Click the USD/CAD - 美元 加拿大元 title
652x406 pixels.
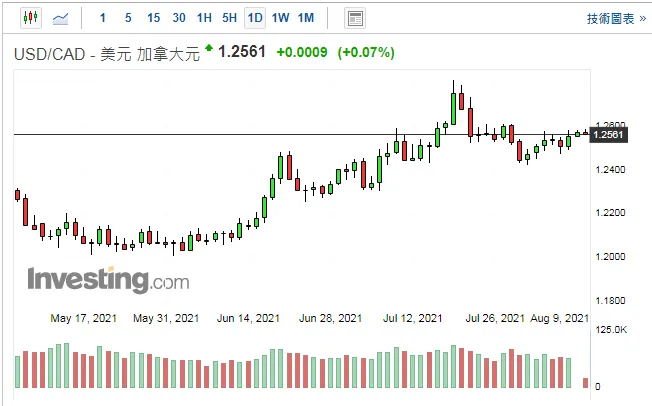coord(107,54)
